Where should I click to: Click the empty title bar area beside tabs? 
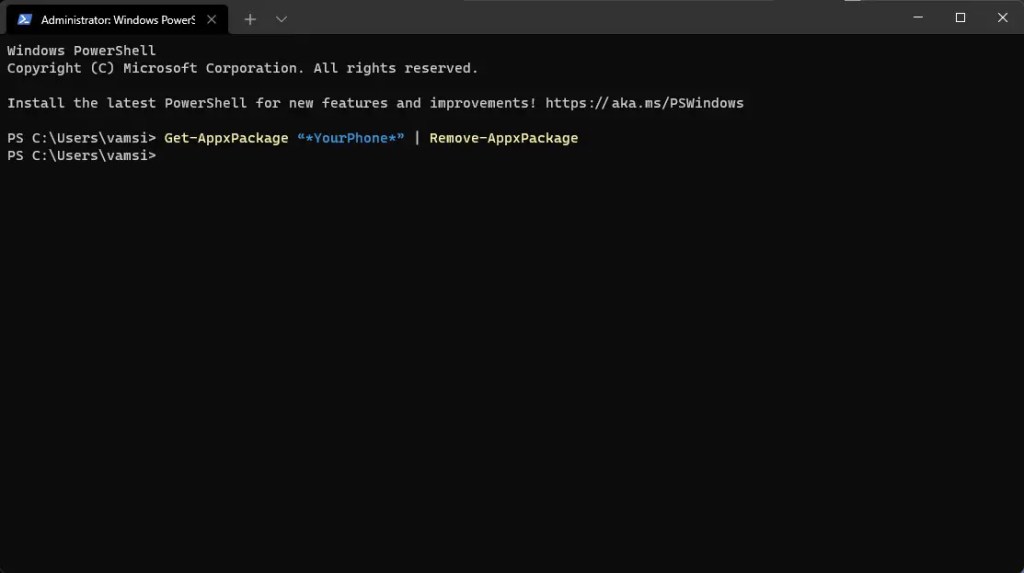(588, 18)
